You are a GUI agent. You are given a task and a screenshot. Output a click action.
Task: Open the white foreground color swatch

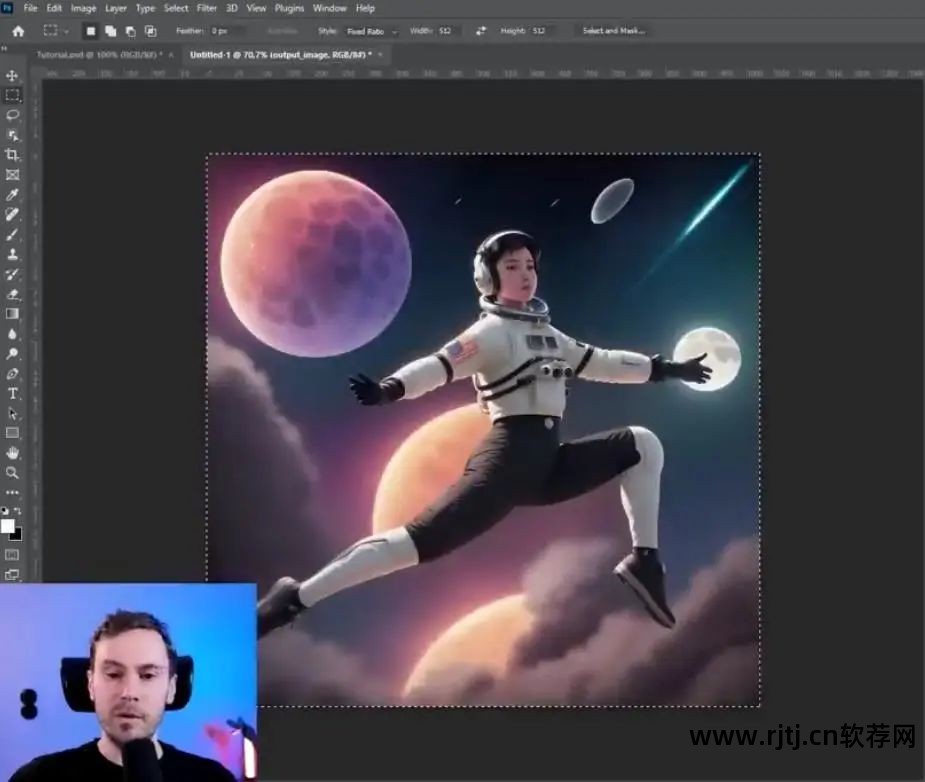tap(8, 526)
